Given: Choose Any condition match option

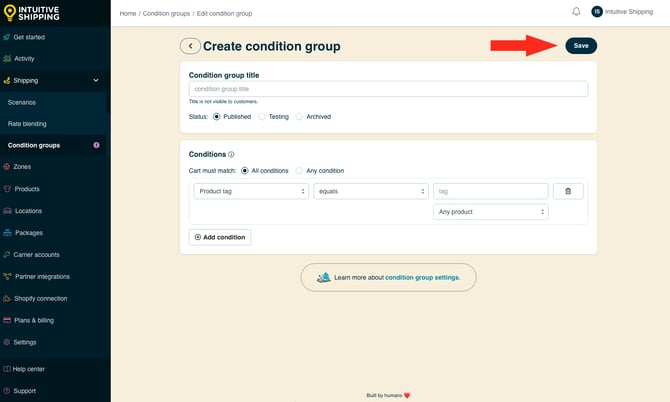Looking at the screenshot, I should (x=299, y=170).
